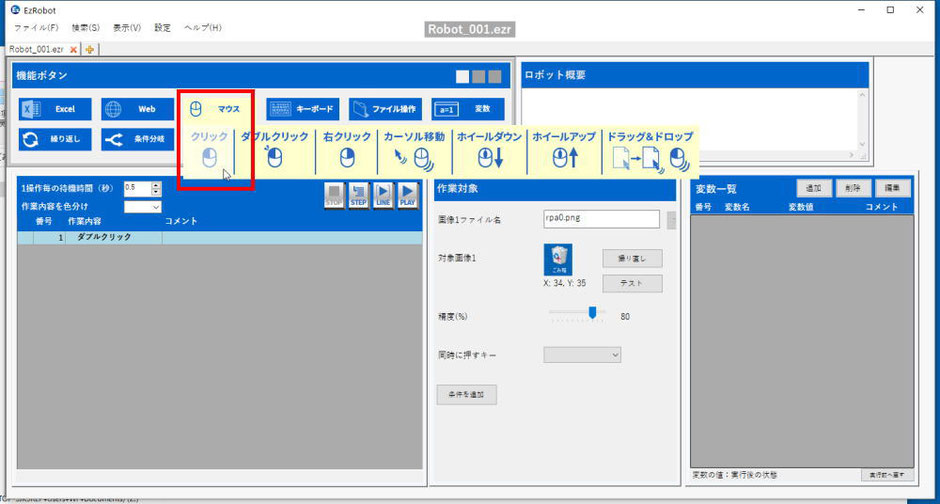Screen dimensions: 940x504
Task: Click the 条件分岐 branch button
Action: pyautogui.click(x=137, y=139)
